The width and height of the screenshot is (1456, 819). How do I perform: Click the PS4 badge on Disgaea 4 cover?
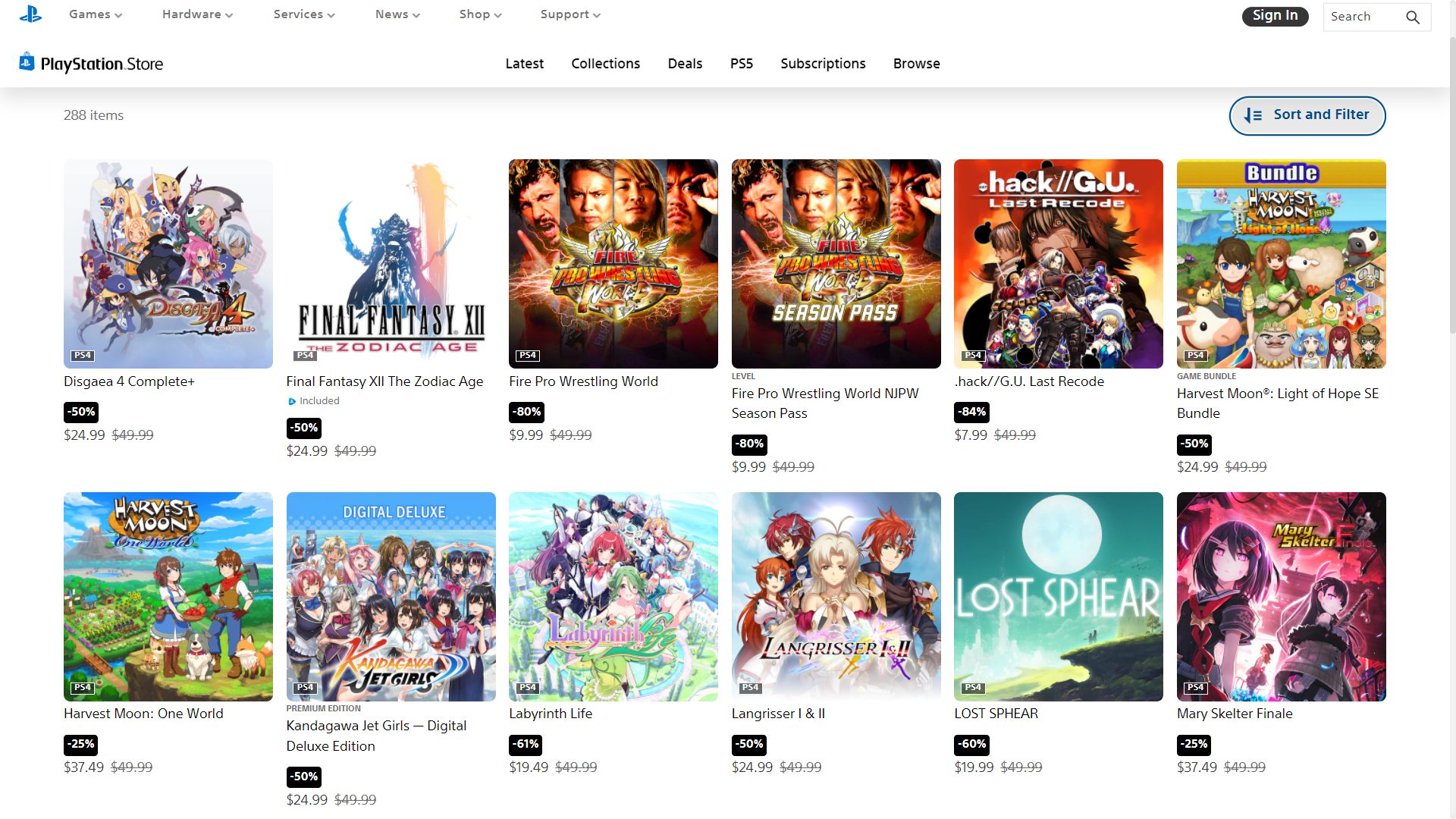(82, 355)
